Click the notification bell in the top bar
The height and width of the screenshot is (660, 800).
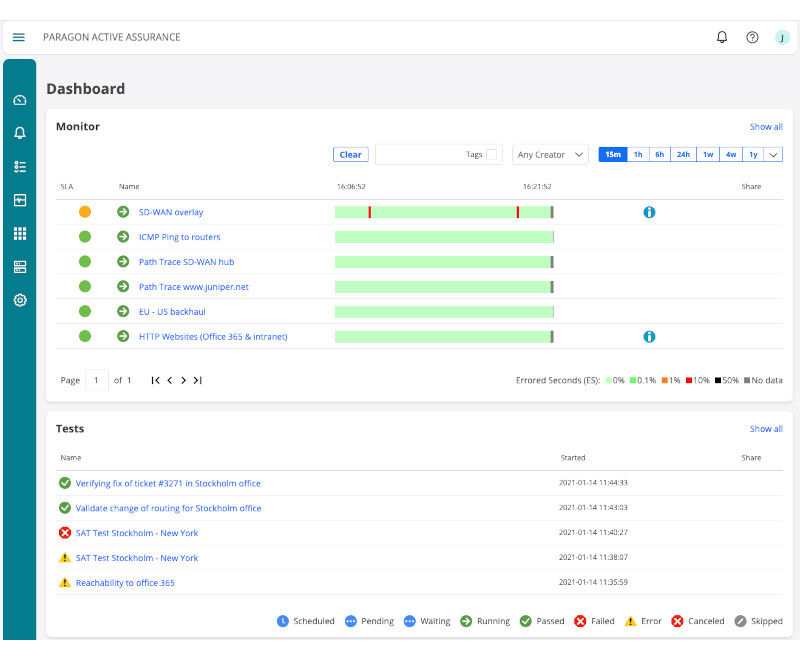[722, 37]
